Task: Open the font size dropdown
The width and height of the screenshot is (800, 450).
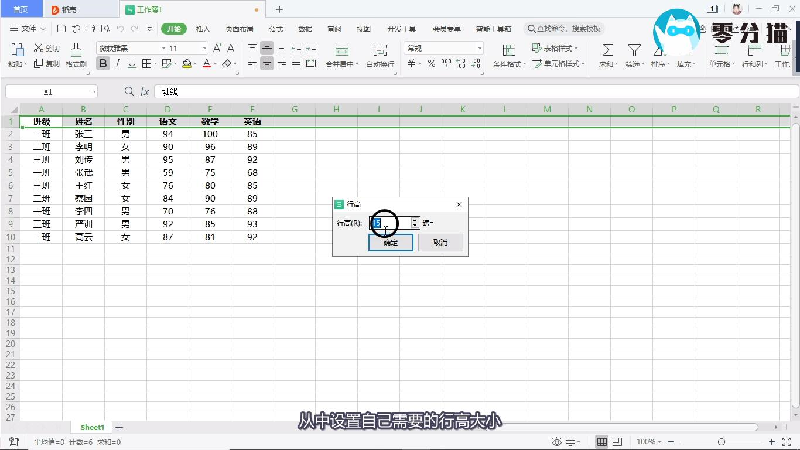Action: (x=205, y=48)
